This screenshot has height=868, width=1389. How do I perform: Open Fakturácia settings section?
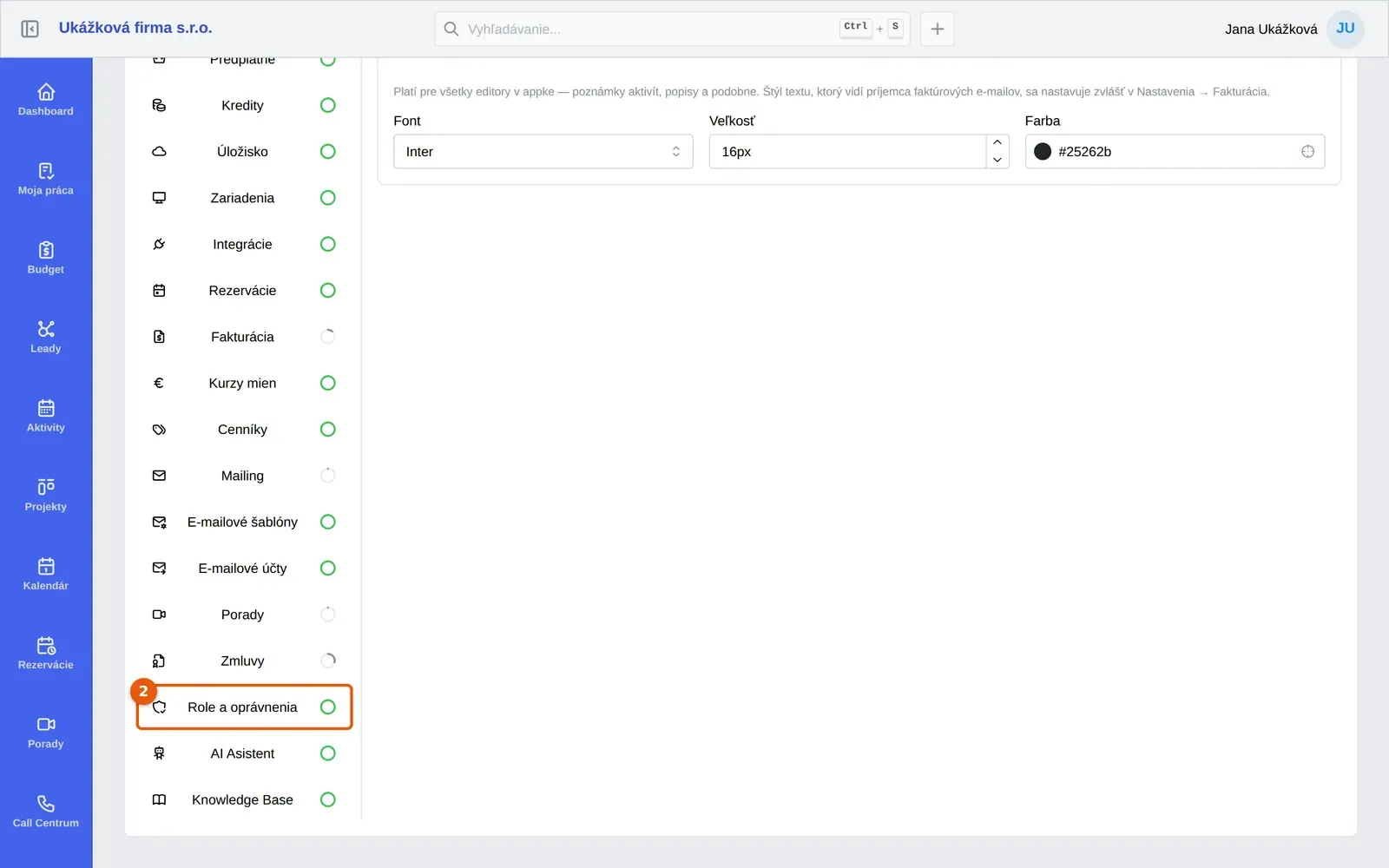[x=244, y=337]
